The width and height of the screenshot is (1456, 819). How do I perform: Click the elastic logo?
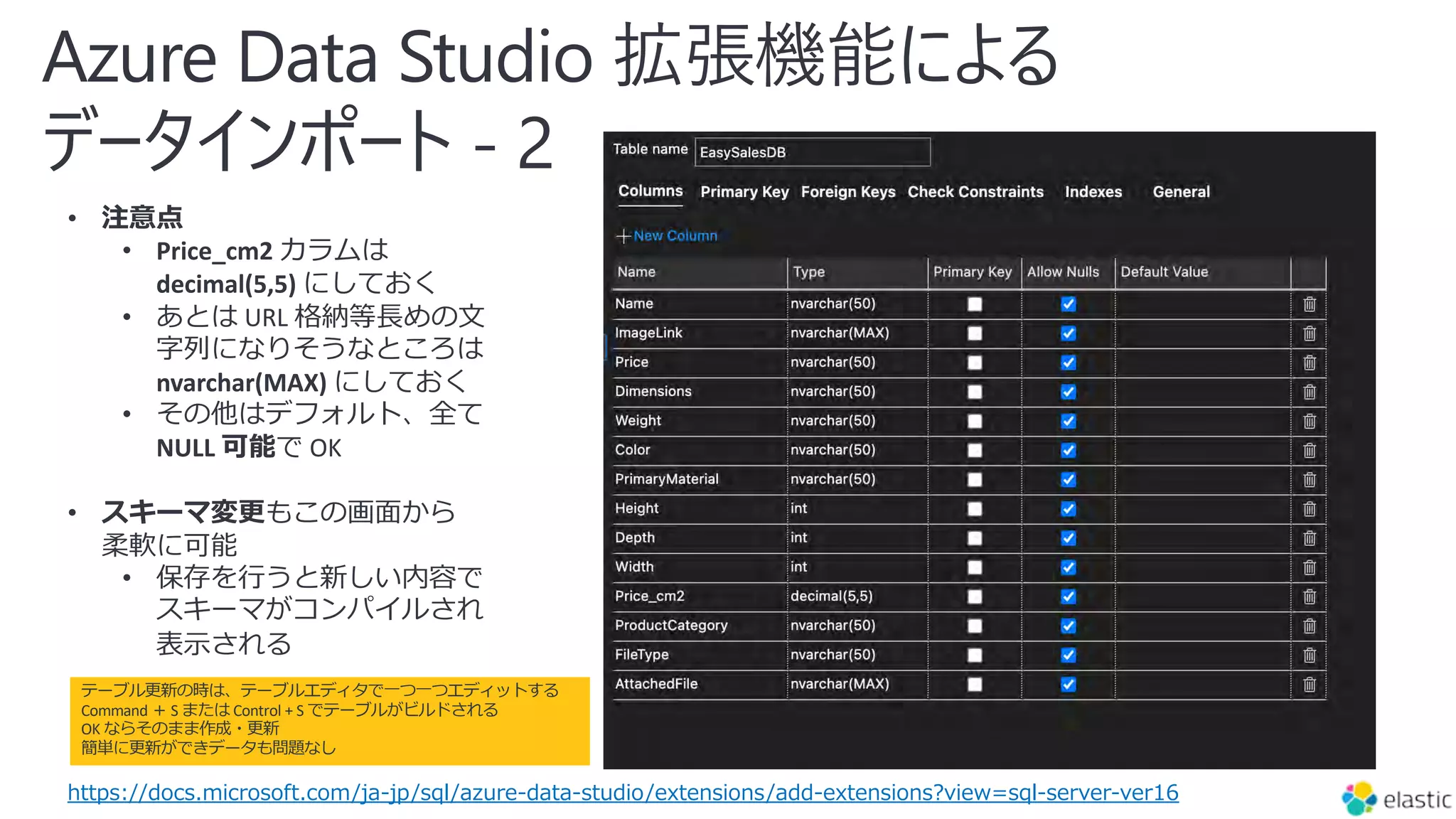click(1396, 798)
